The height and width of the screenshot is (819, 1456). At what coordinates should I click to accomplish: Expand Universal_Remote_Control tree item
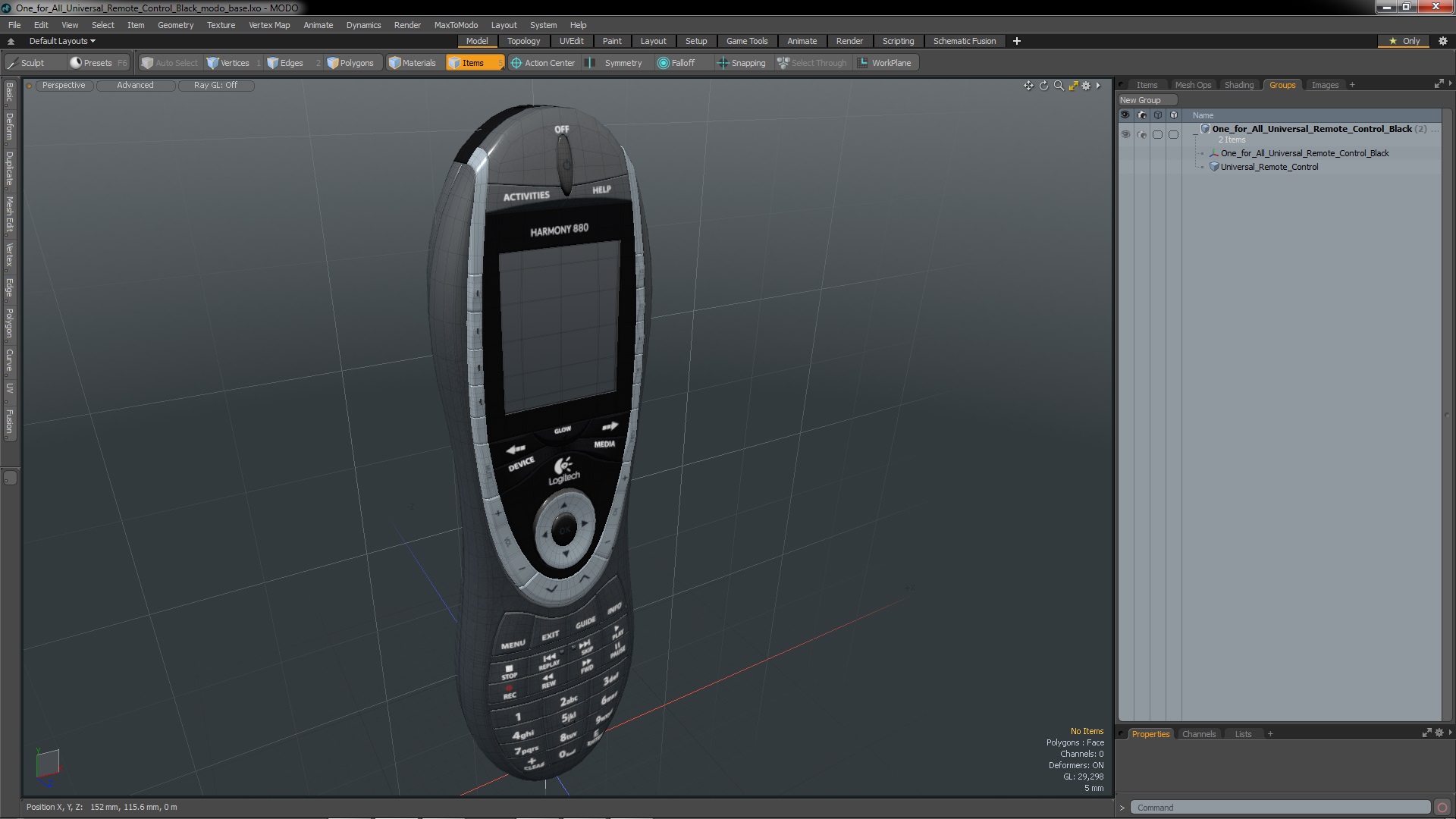click(x=1203, y=167)
